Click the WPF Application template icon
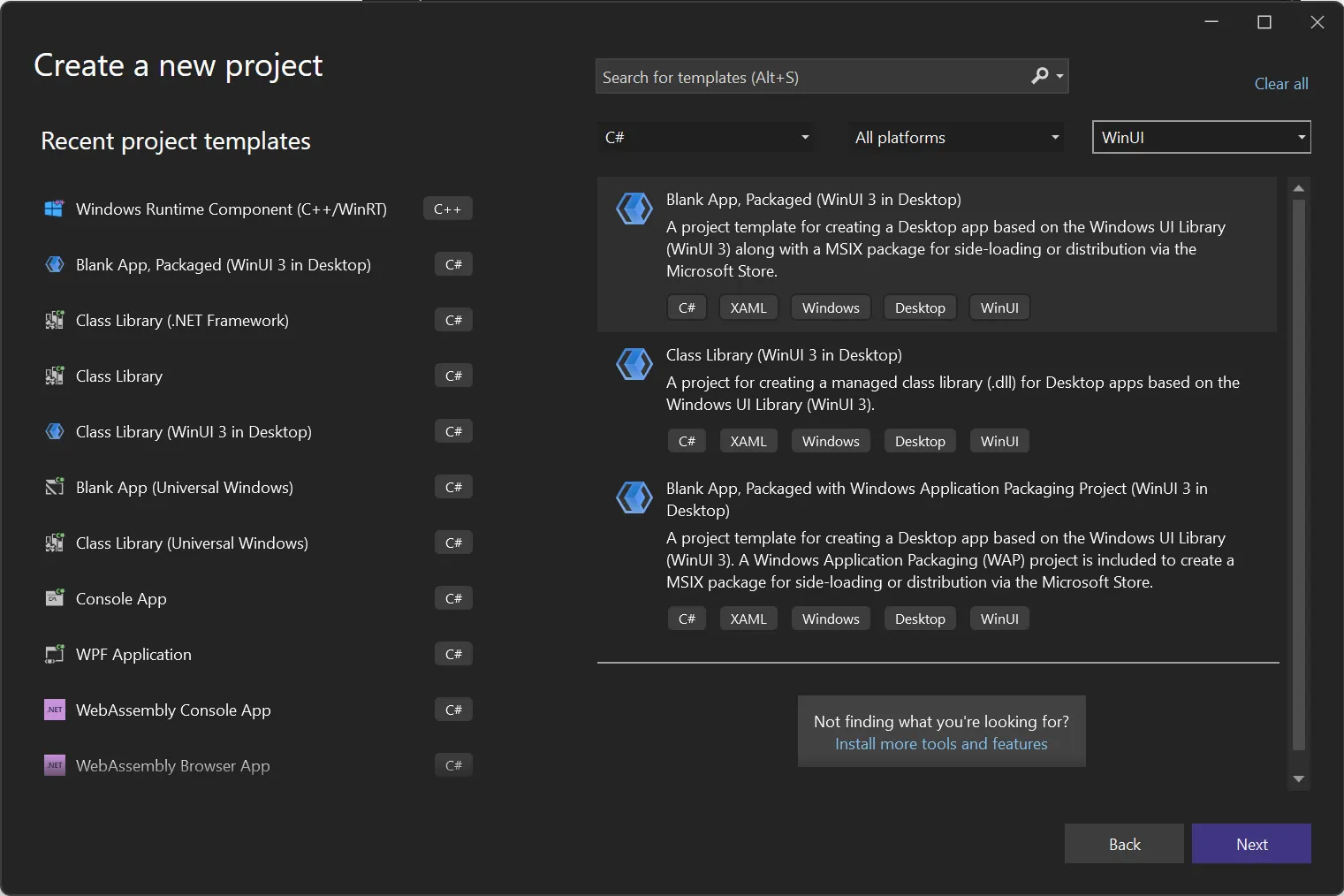Image resolution: width=1344 pixels, height=896 pixels. click(54, 654)
